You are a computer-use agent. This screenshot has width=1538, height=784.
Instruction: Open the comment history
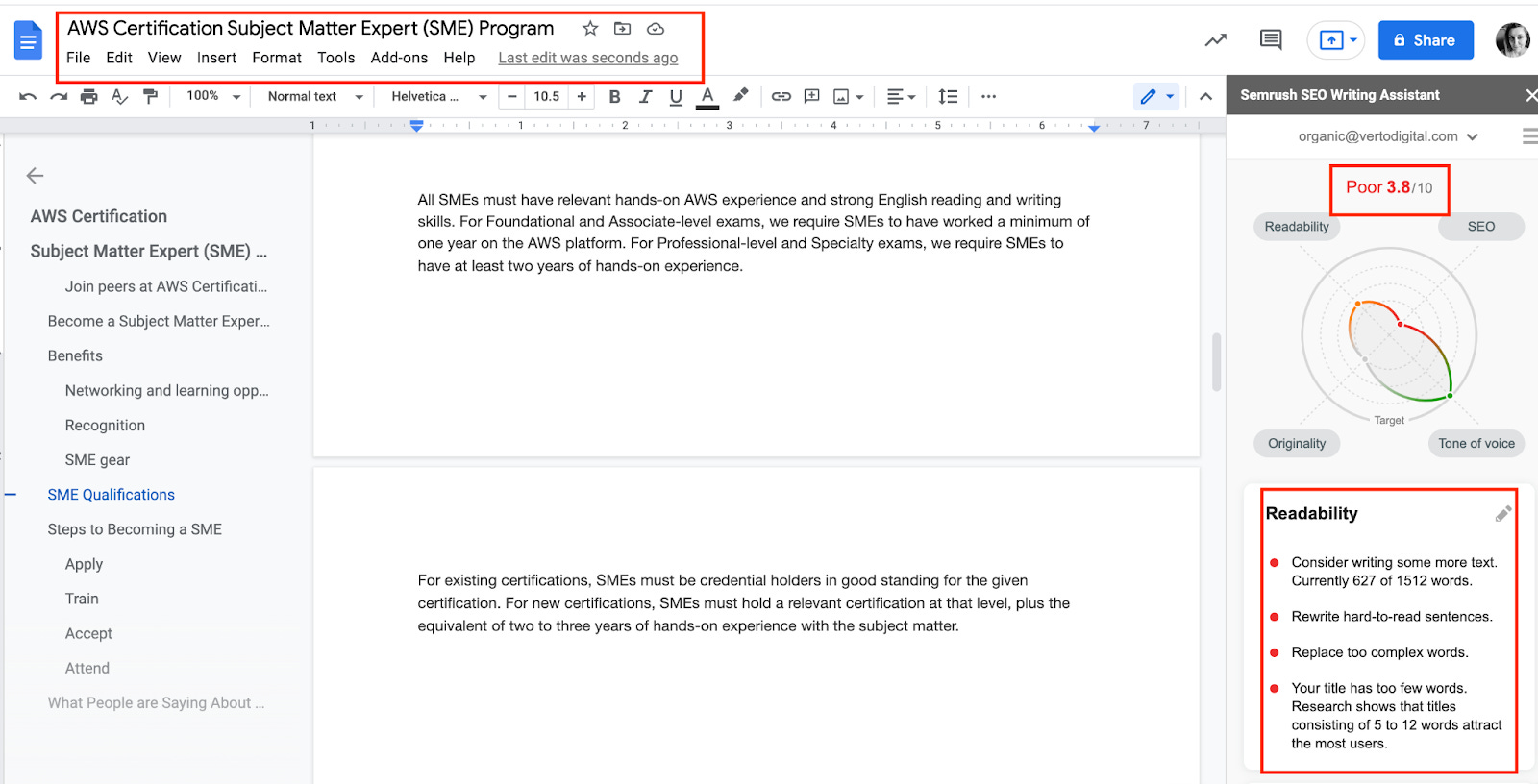pos(1271,40)
